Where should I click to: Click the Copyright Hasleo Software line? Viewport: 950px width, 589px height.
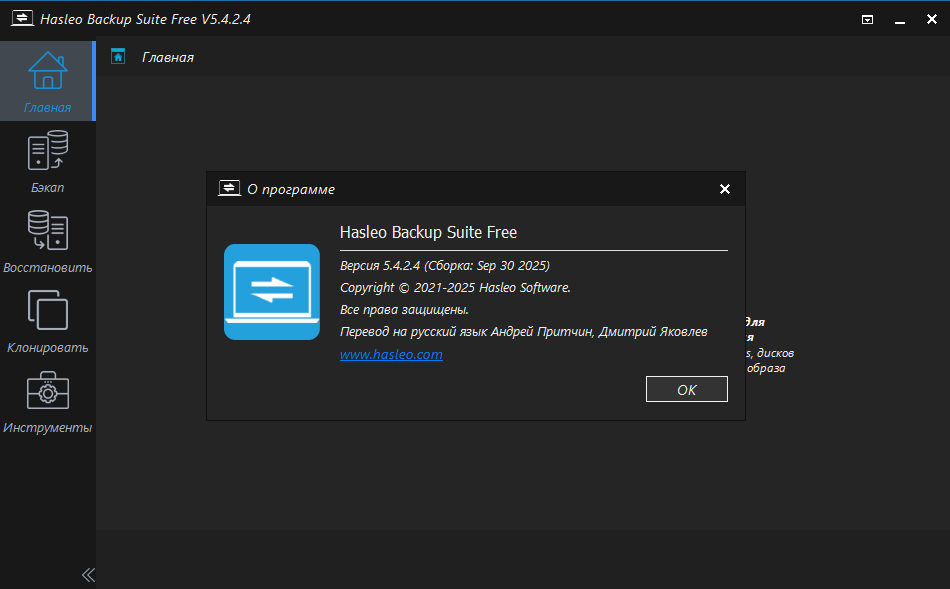455,288
